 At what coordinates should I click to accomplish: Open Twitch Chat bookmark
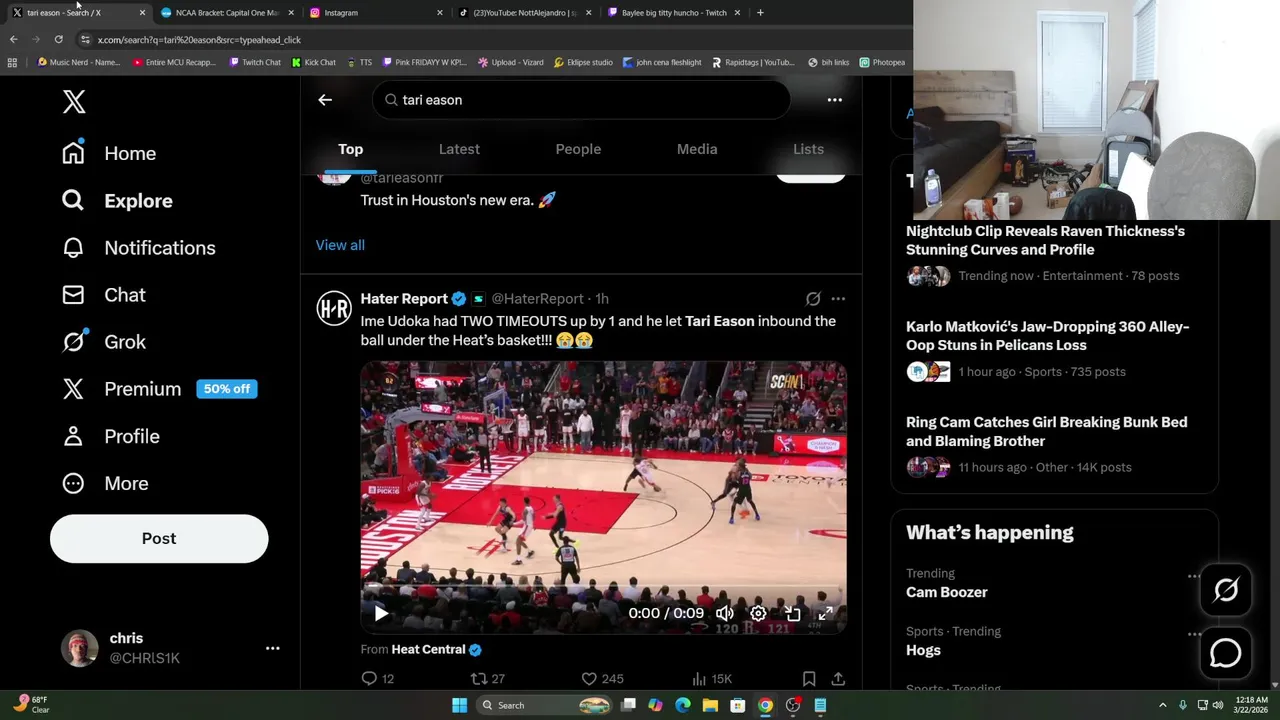coord(255,62)
